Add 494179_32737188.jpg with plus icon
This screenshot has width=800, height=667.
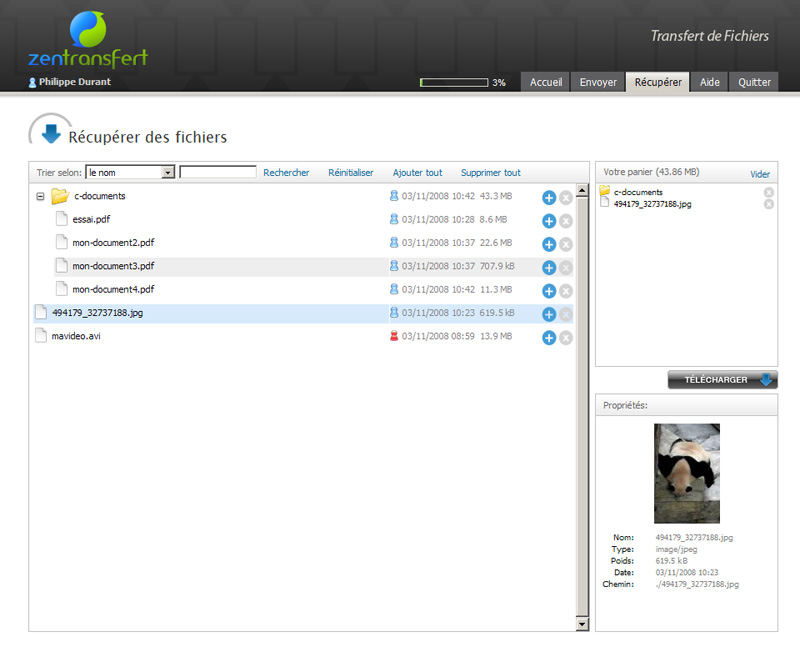[549, 314]
